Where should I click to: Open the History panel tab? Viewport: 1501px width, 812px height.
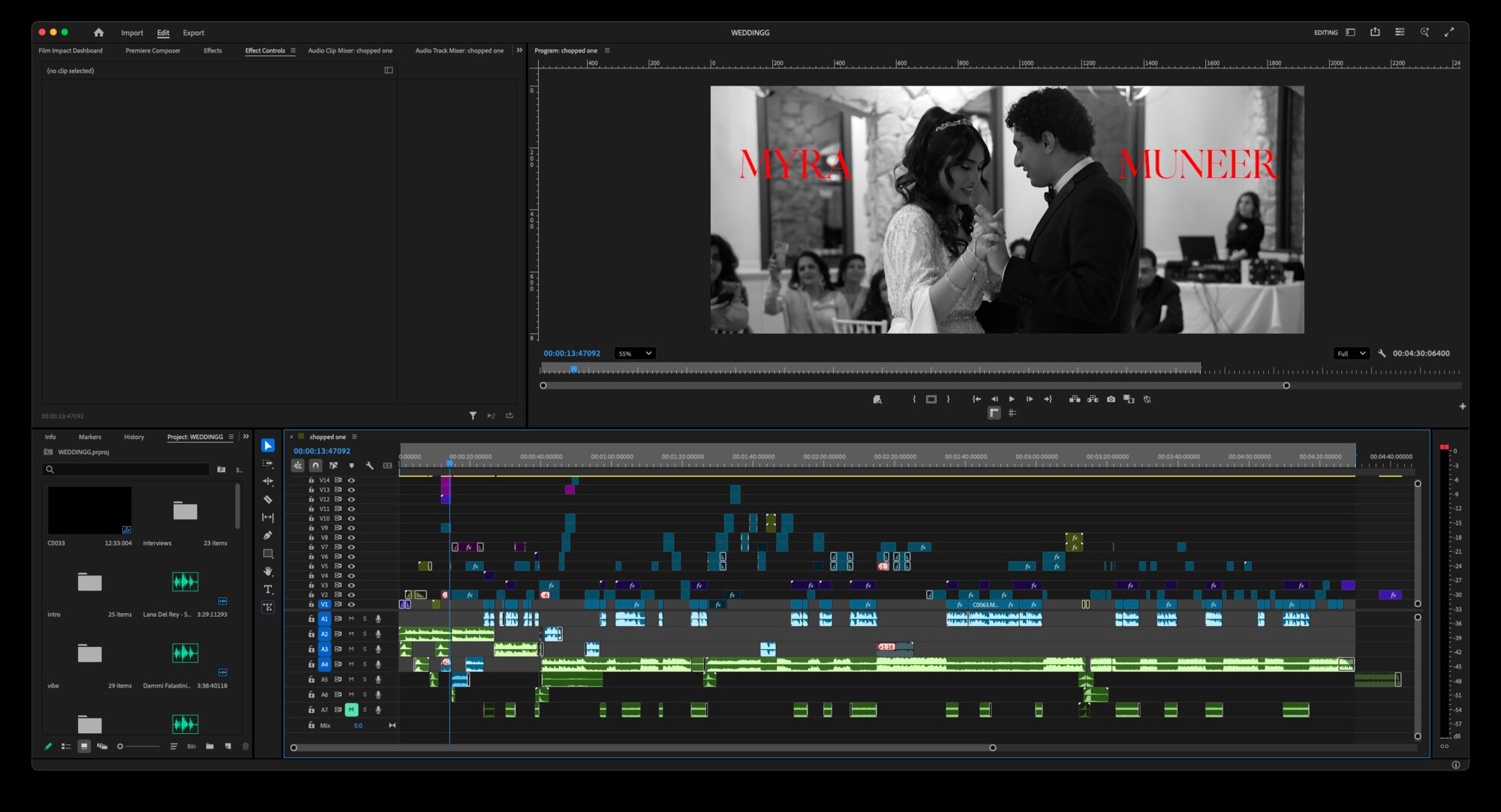(134, 437)
